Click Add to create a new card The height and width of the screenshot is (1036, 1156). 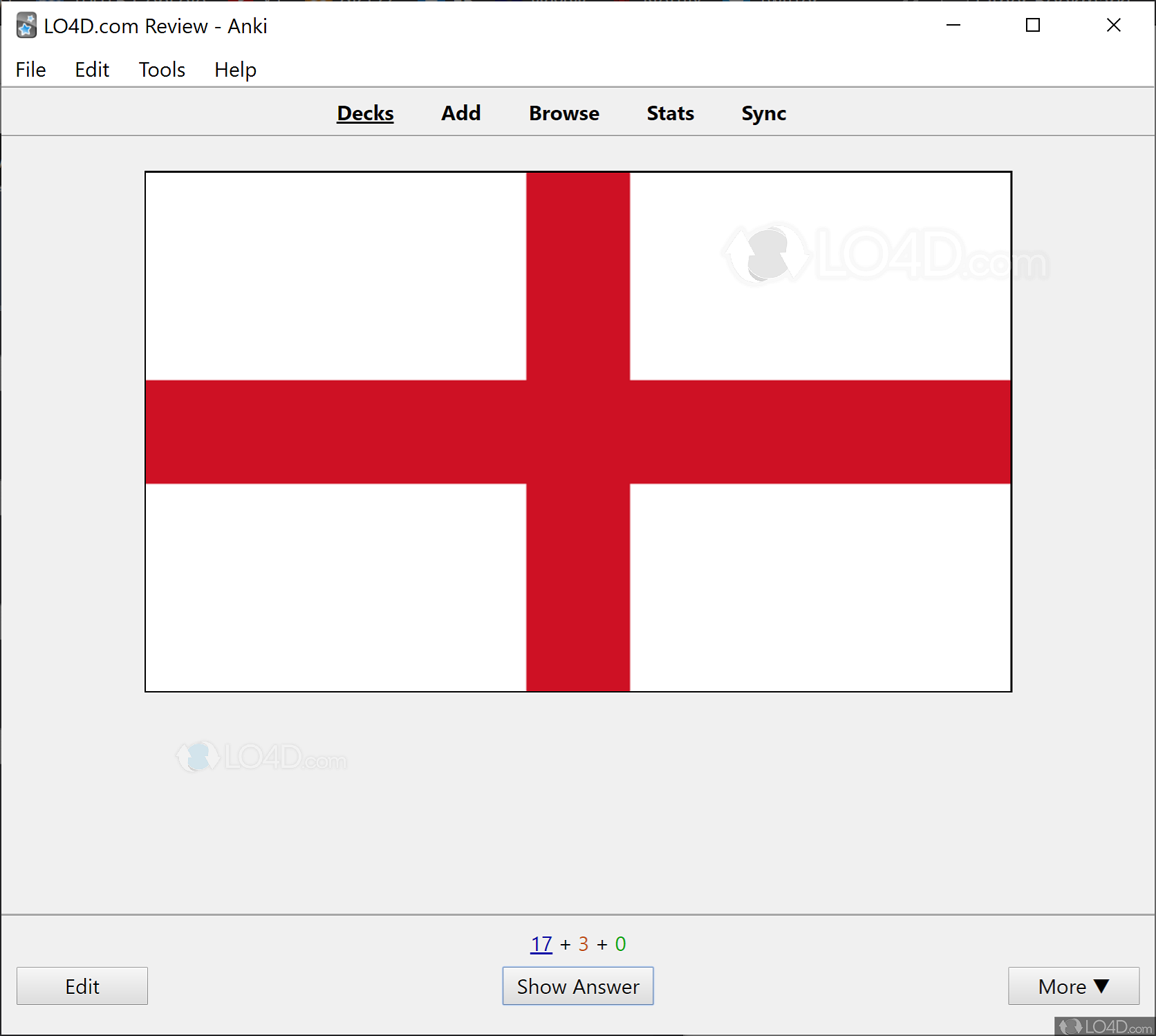(x=461, y=113)
